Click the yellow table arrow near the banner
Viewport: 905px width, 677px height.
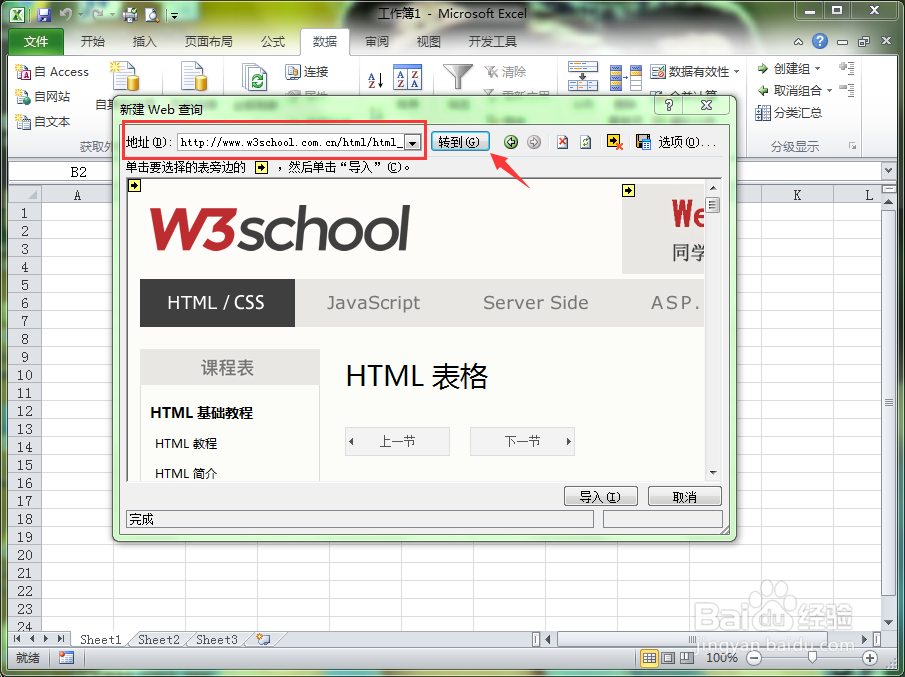pos(629,190)
